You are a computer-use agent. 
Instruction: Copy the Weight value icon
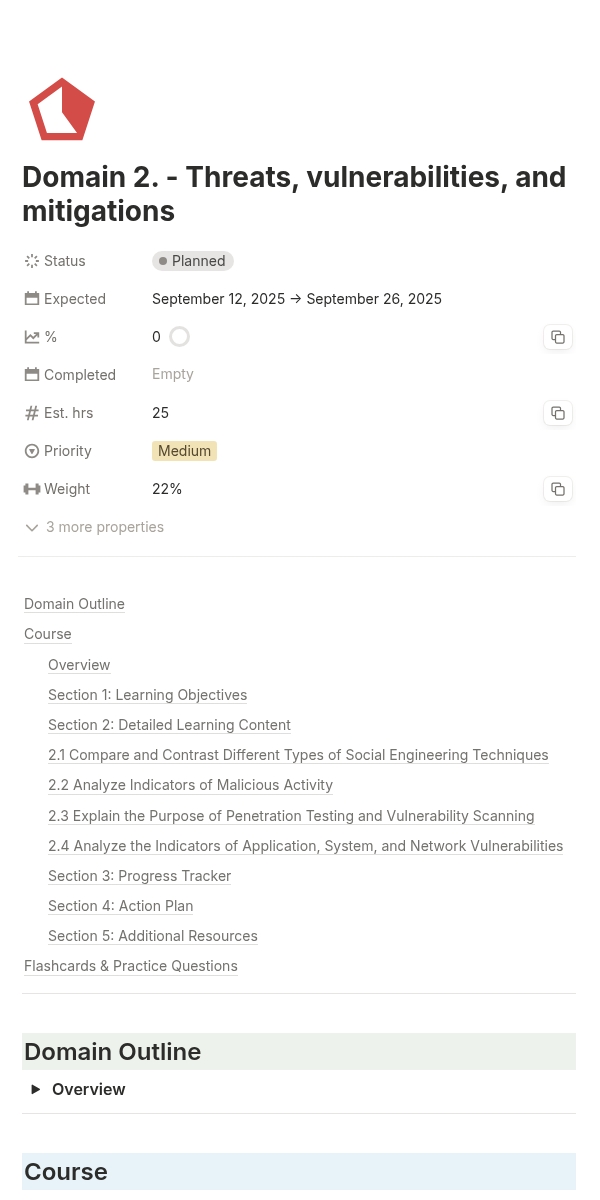point(558,489)
